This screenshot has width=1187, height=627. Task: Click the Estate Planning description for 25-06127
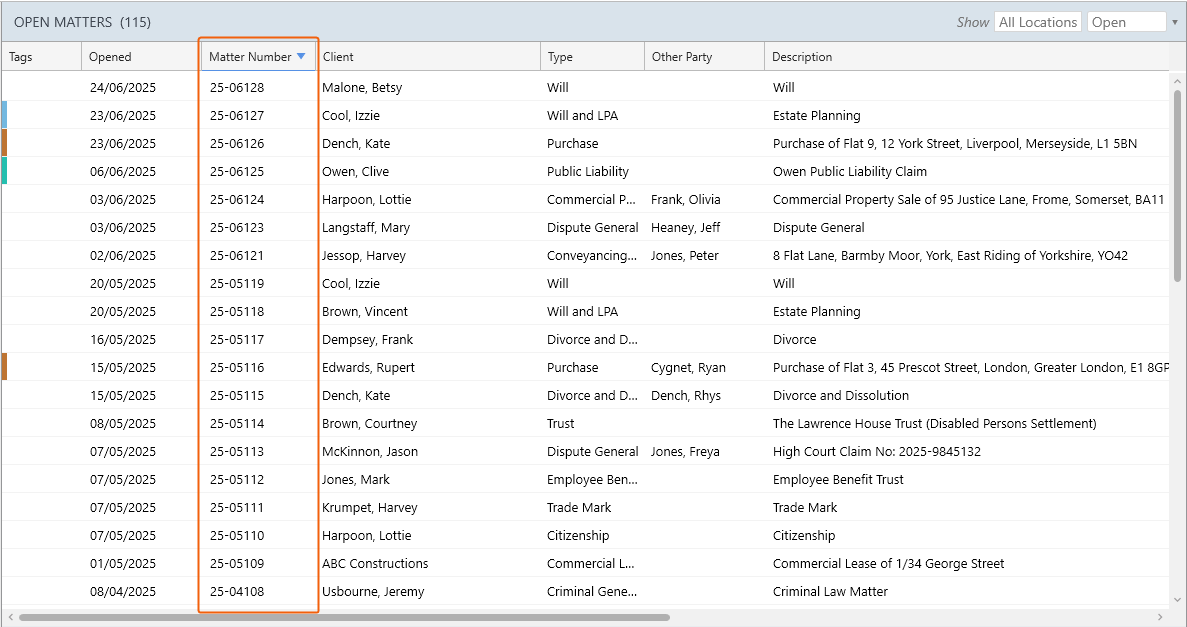[816, 115]
